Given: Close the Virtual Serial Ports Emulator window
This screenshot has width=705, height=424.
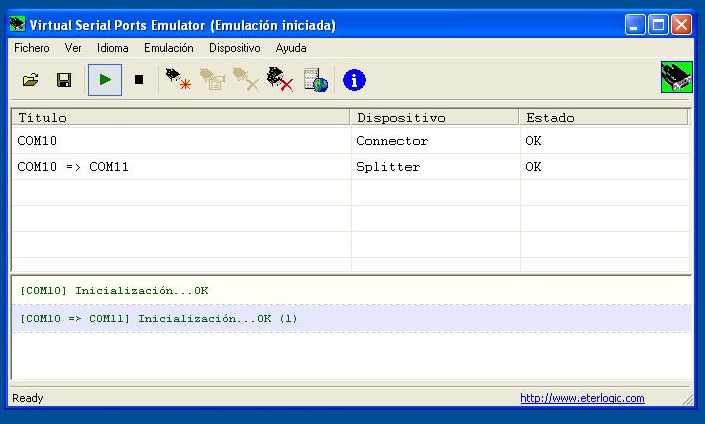Looking at the screenshot, I should [682, 25].
